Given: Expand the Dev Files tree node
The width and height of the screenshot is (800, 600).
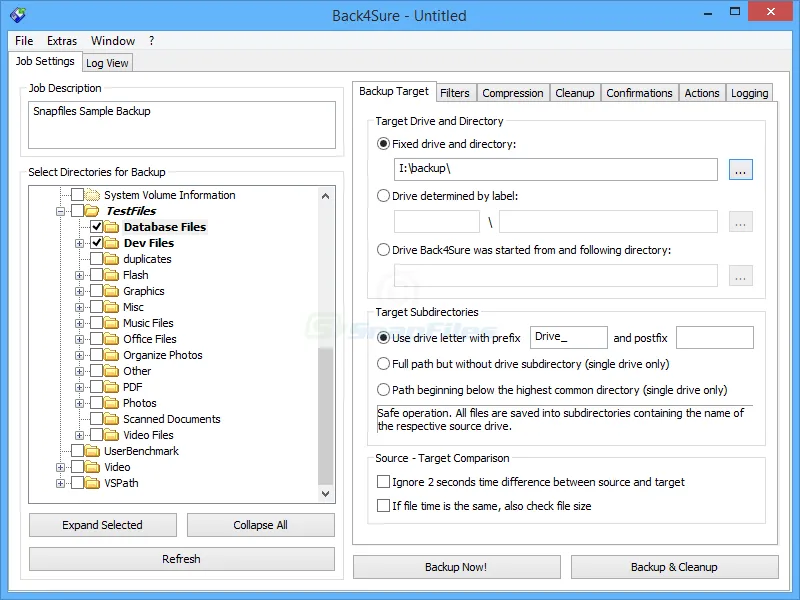Looking at the screenshot, I should coord(79,243).
